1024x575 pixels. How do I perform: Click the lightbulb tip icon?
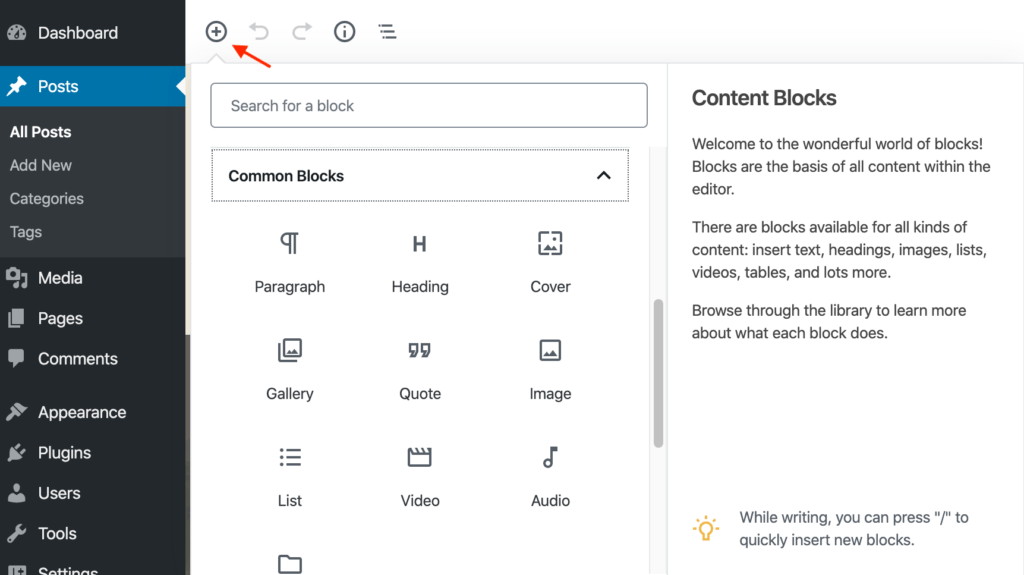click(x=706, y=528)
